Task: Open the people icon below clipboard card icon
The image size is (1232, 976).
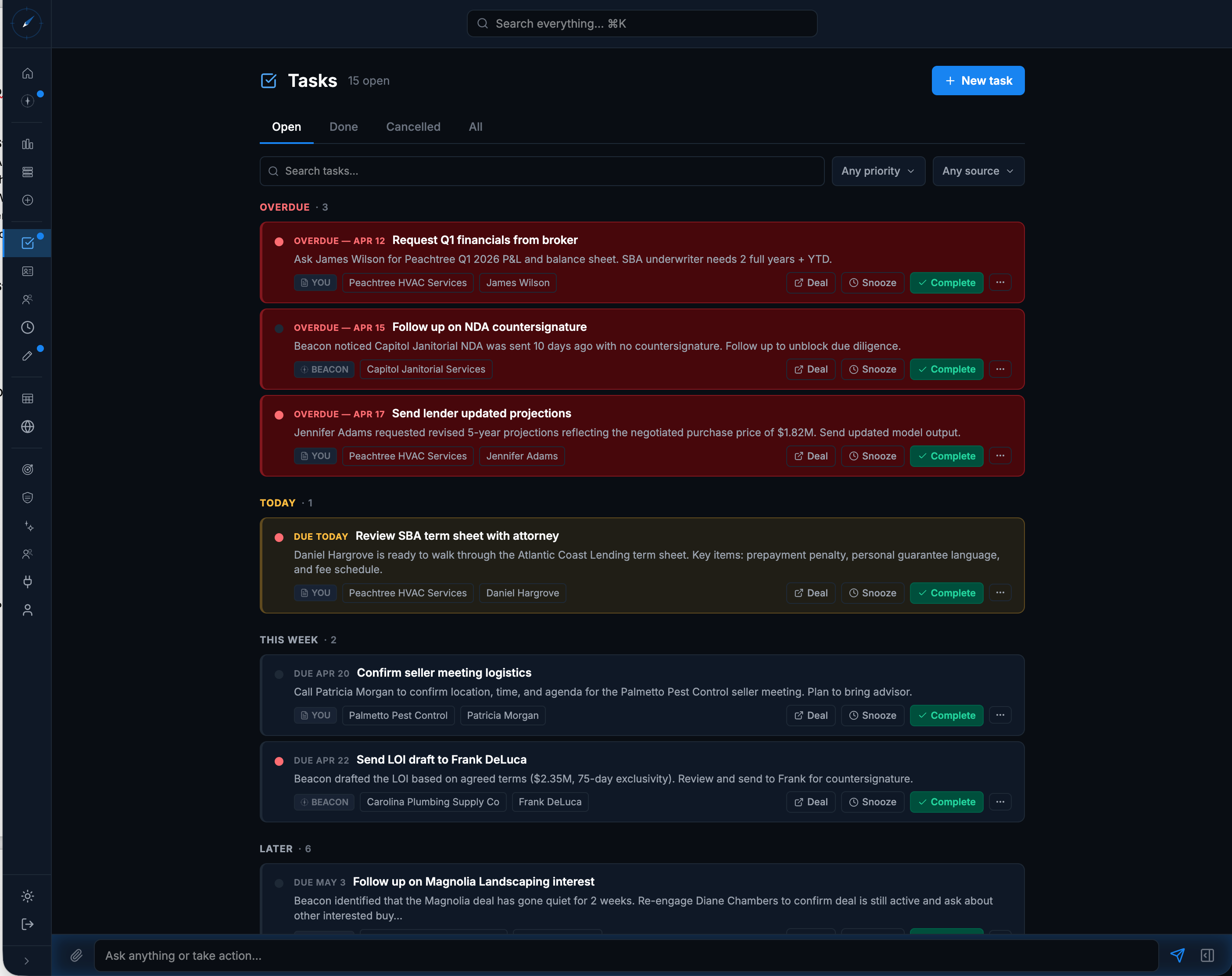Action: point(27,299)
